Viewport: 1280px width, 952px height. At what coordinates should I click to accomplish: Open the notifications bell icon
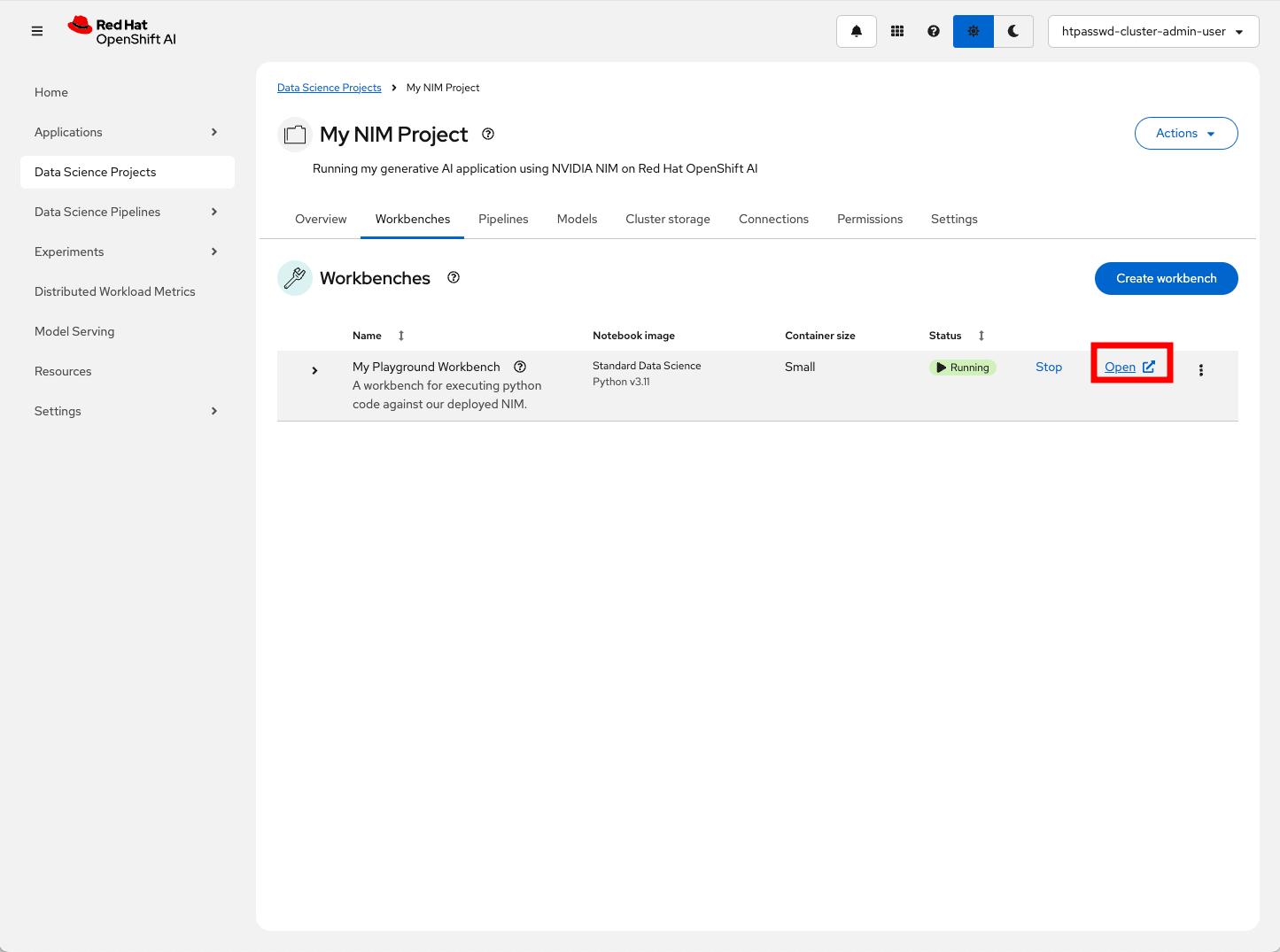tap(856, 31)
